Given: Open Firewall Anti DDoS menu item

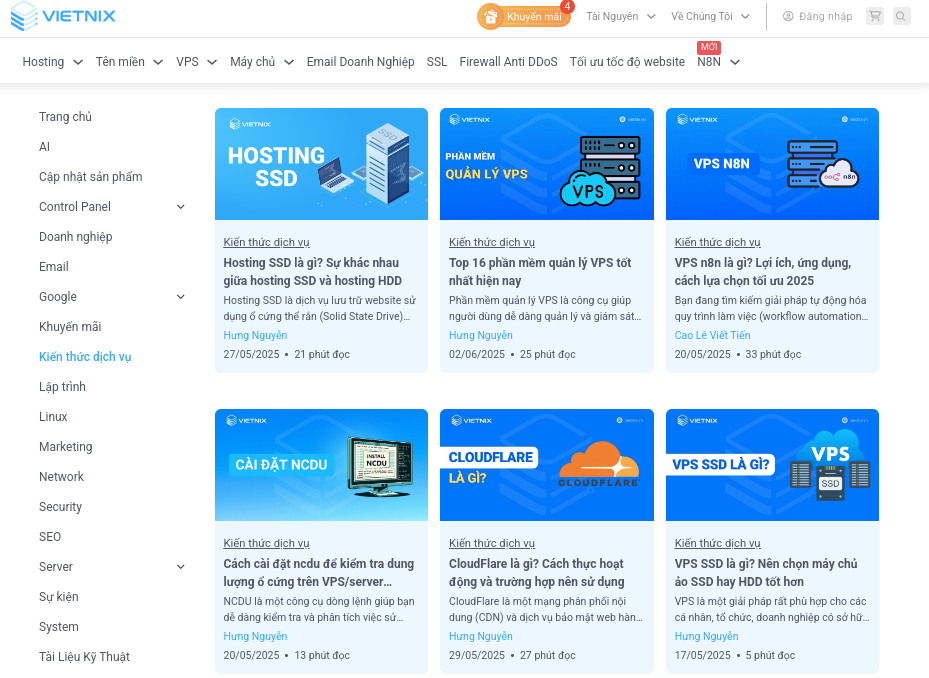Looking at the screenshot, I should tap(508, 62).
